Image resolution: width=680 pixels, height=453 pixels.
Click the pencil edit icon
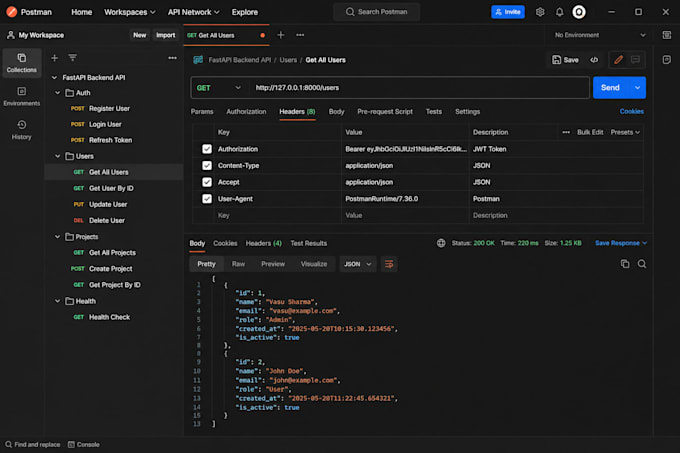click(618, 60)
